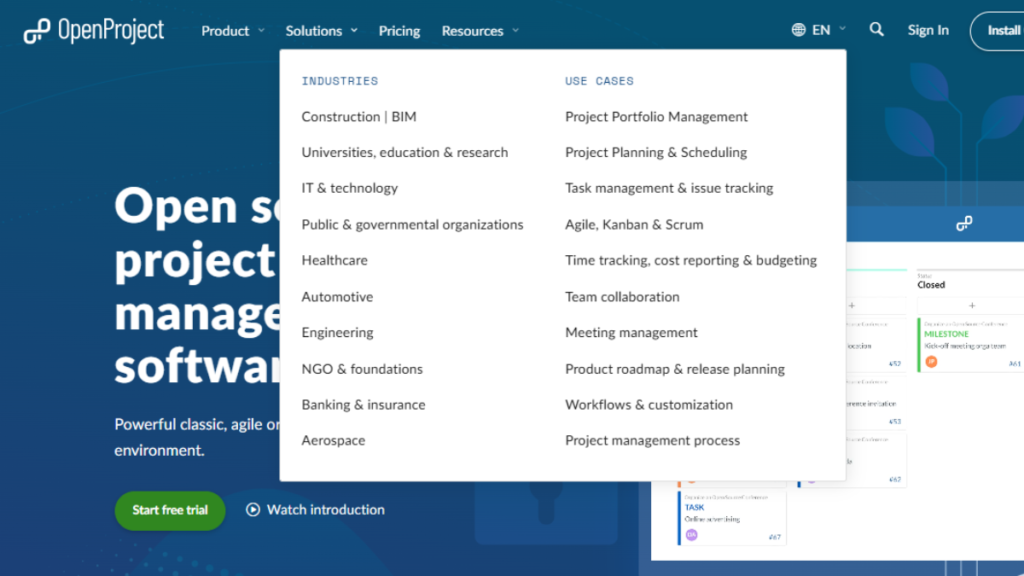Viewport: 1024px width, 576px height.
Task: Click the Solutions menu label
Action: pos(313,31)
